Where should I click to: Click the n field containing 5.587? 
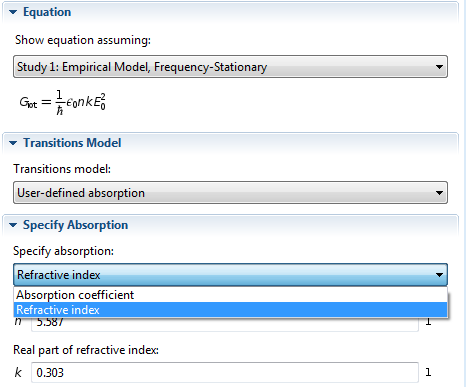(225, 324)
